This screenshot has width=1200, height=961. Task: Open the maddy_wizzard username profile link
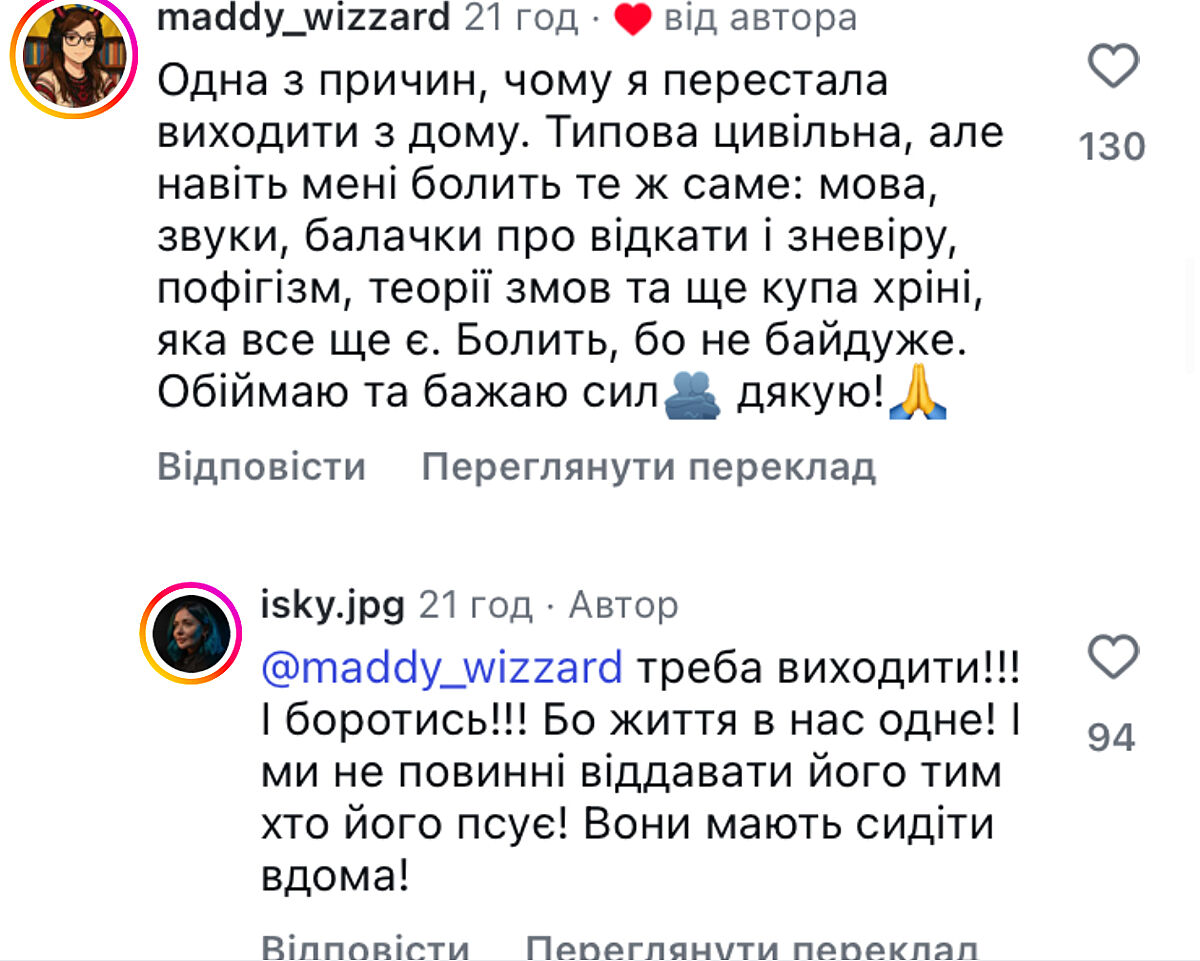304,17
